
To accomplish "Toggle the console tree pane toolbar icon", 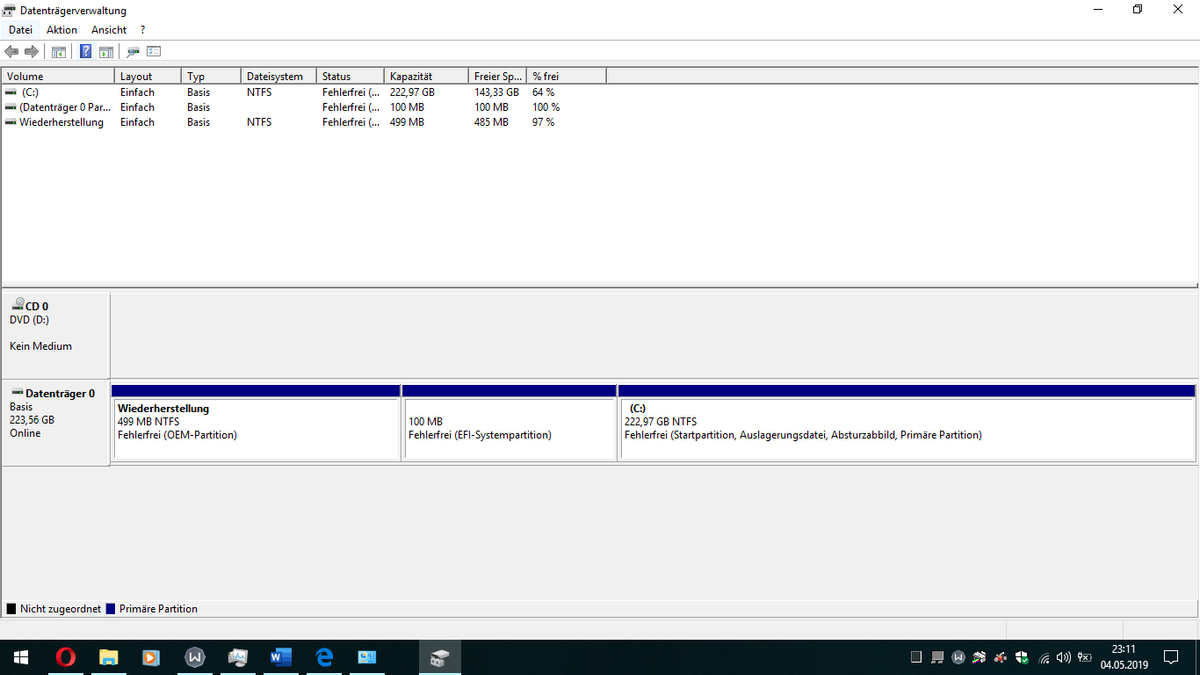I will (x=59, y=52).
